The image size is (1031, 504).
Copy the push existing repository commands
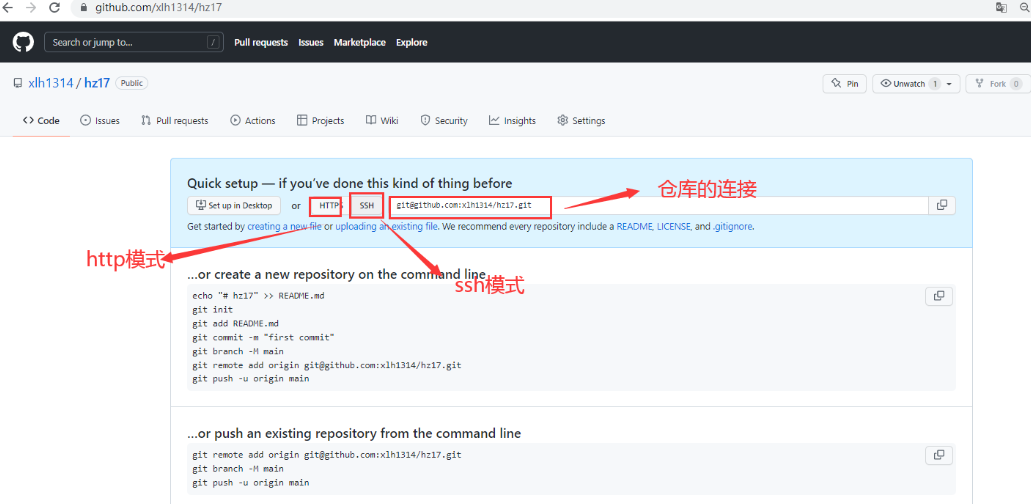pyautogui.click(x=939, y=455)
